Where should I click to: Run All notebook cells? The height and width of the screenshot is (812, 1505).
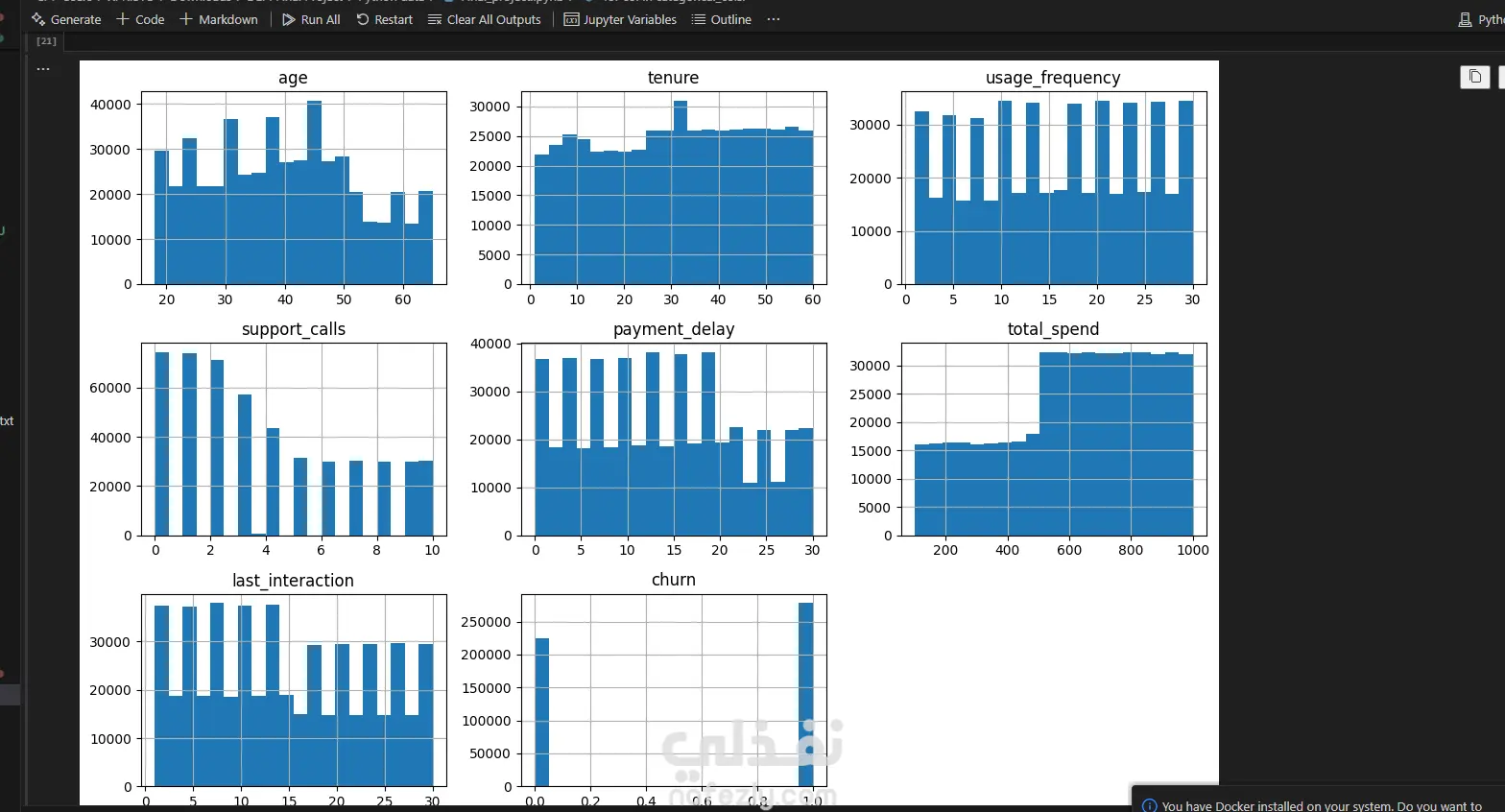311,19
